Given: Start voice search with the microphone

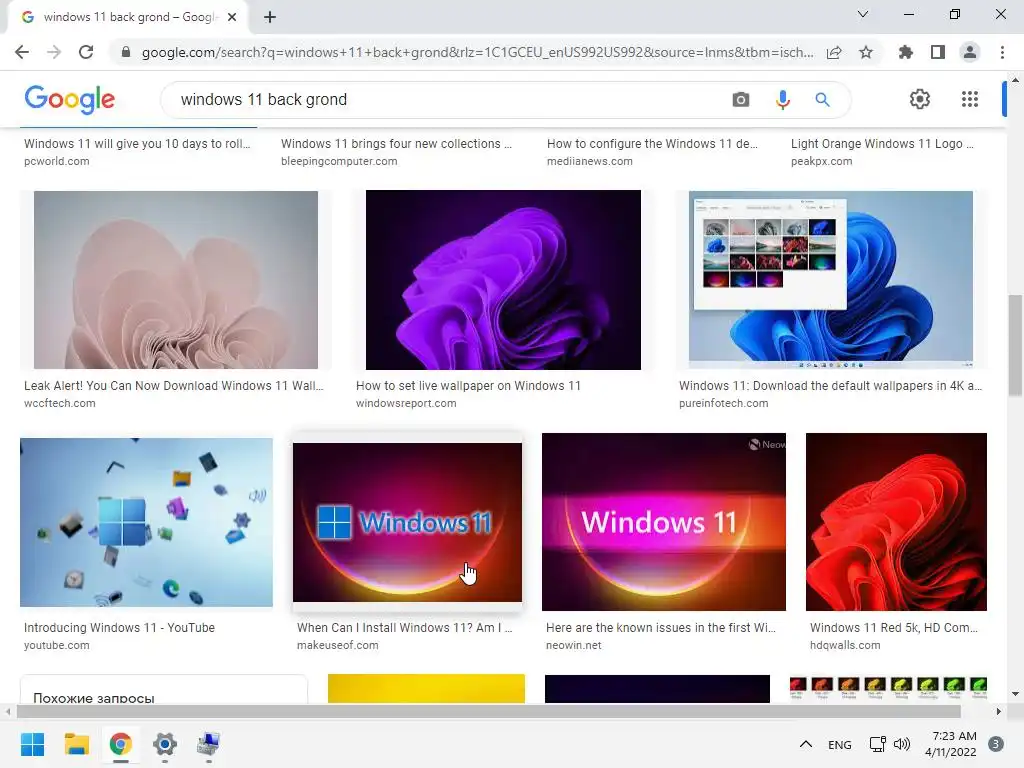Looking at the screenshot, I should click(x=782, y=99).
